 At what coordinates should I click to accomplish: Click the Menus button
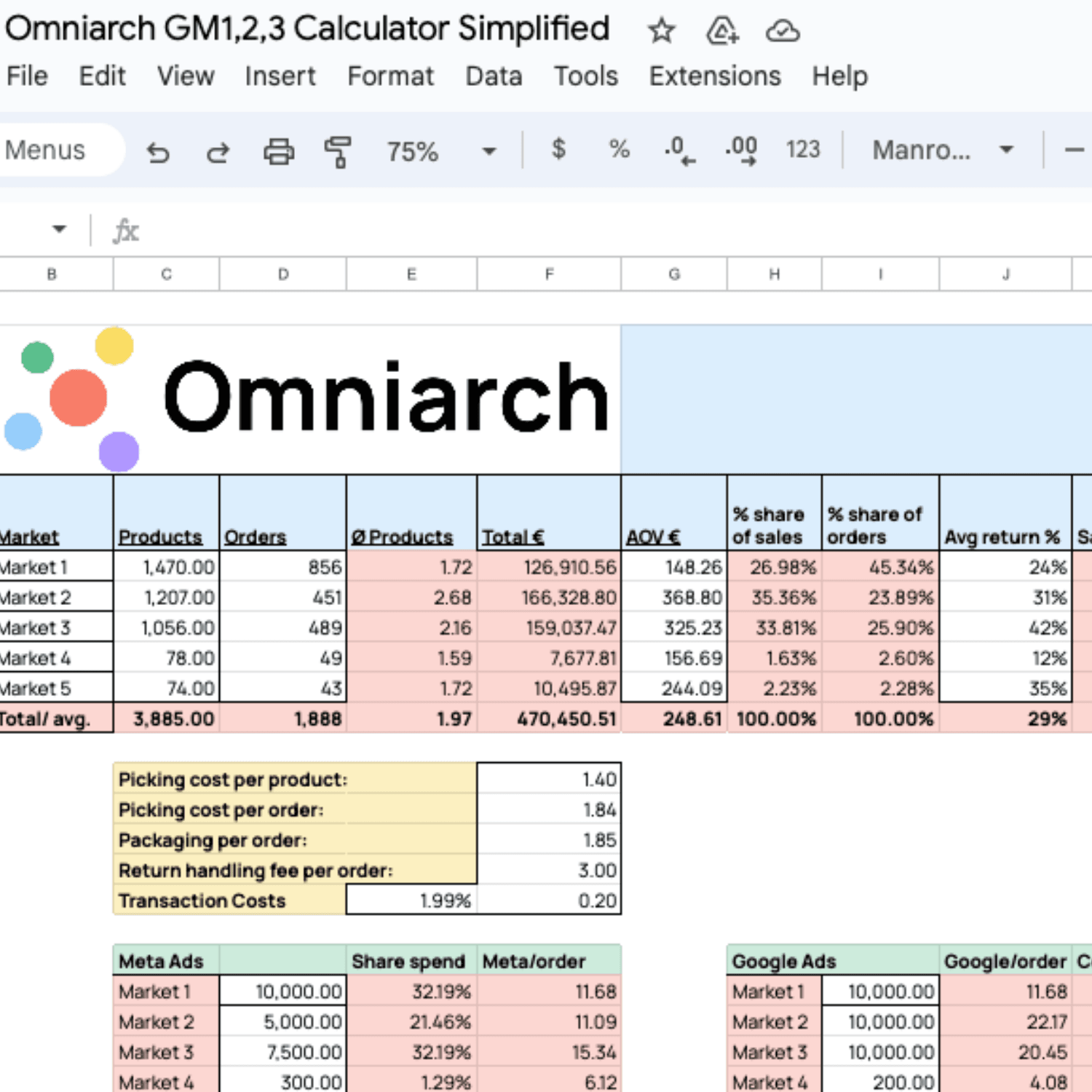(45, 150)
